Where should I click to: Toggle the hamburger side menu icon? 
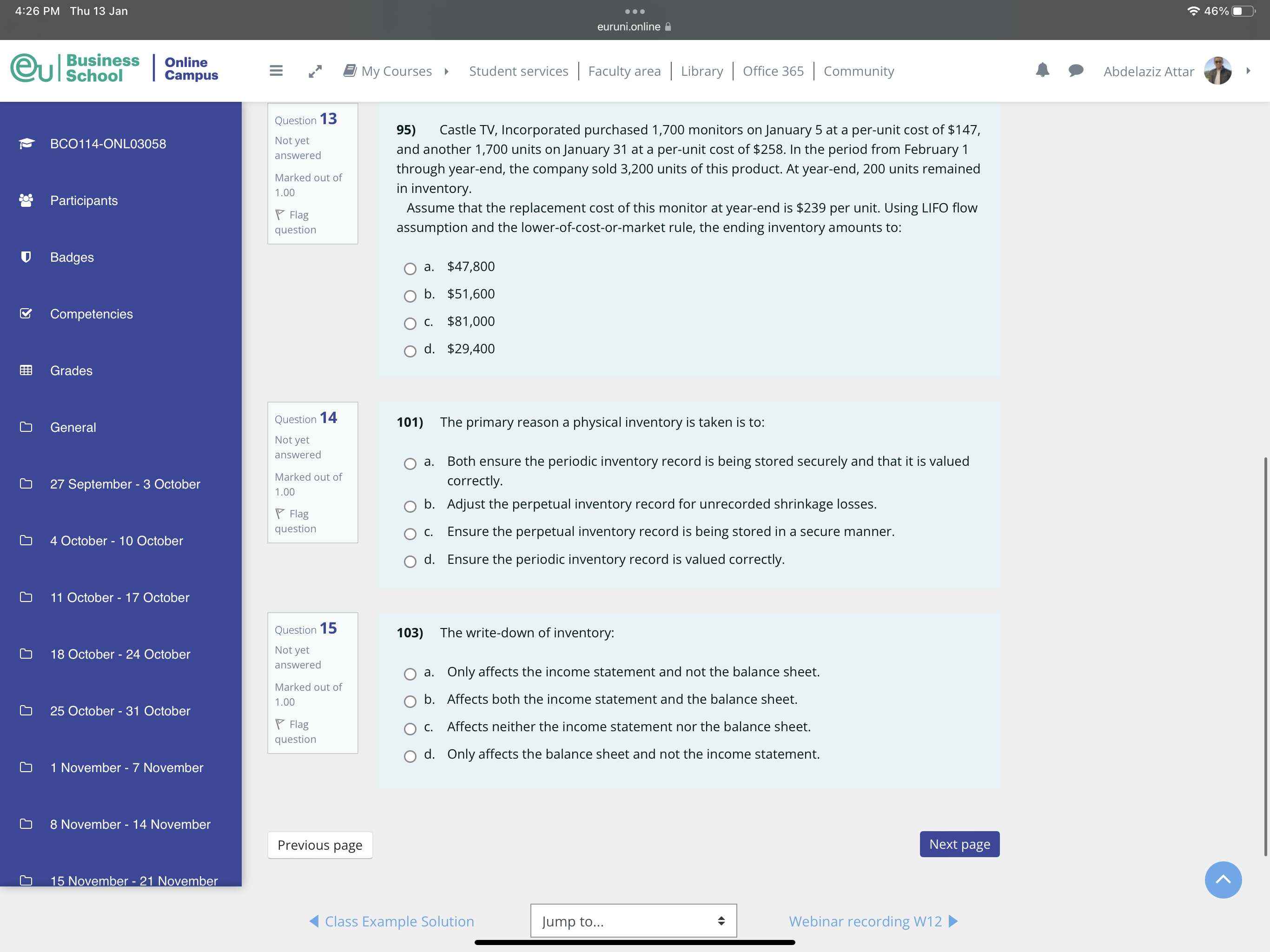[276, 71]
